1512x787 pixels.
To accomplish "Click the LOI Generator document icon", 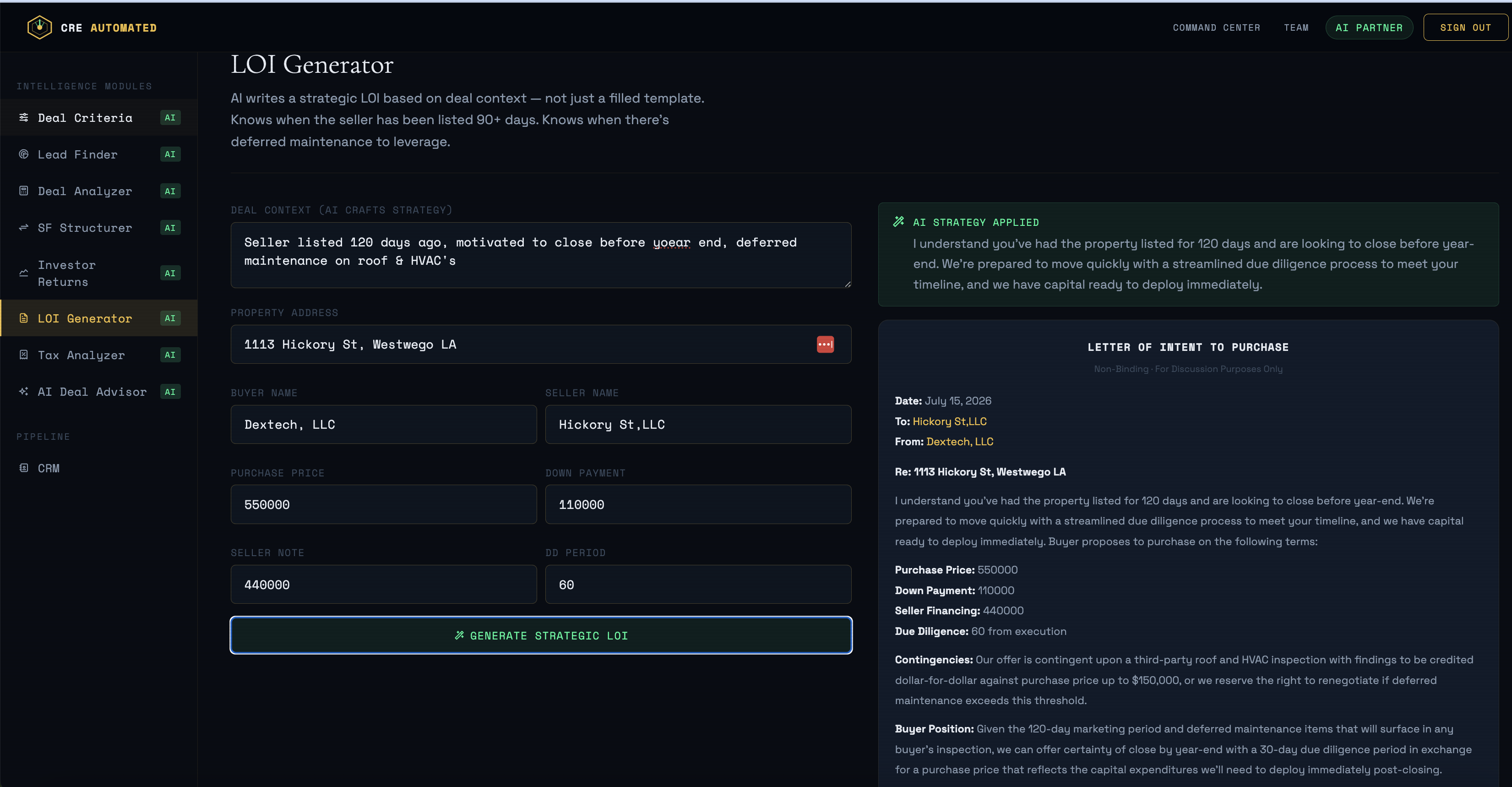I will coord(23,318).
